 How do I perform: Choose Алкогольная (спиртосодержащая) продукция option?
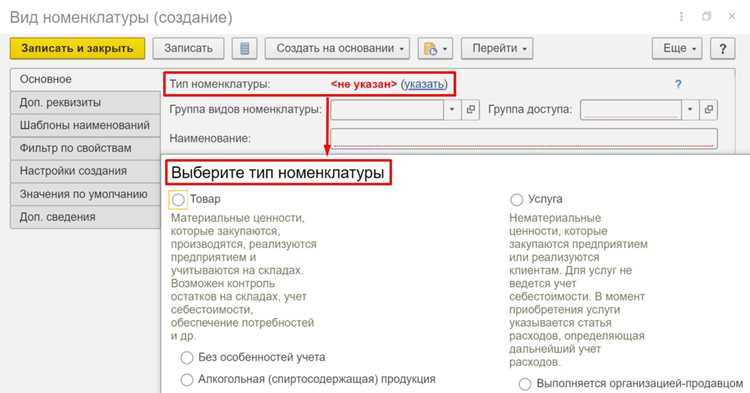pos(187,380)
